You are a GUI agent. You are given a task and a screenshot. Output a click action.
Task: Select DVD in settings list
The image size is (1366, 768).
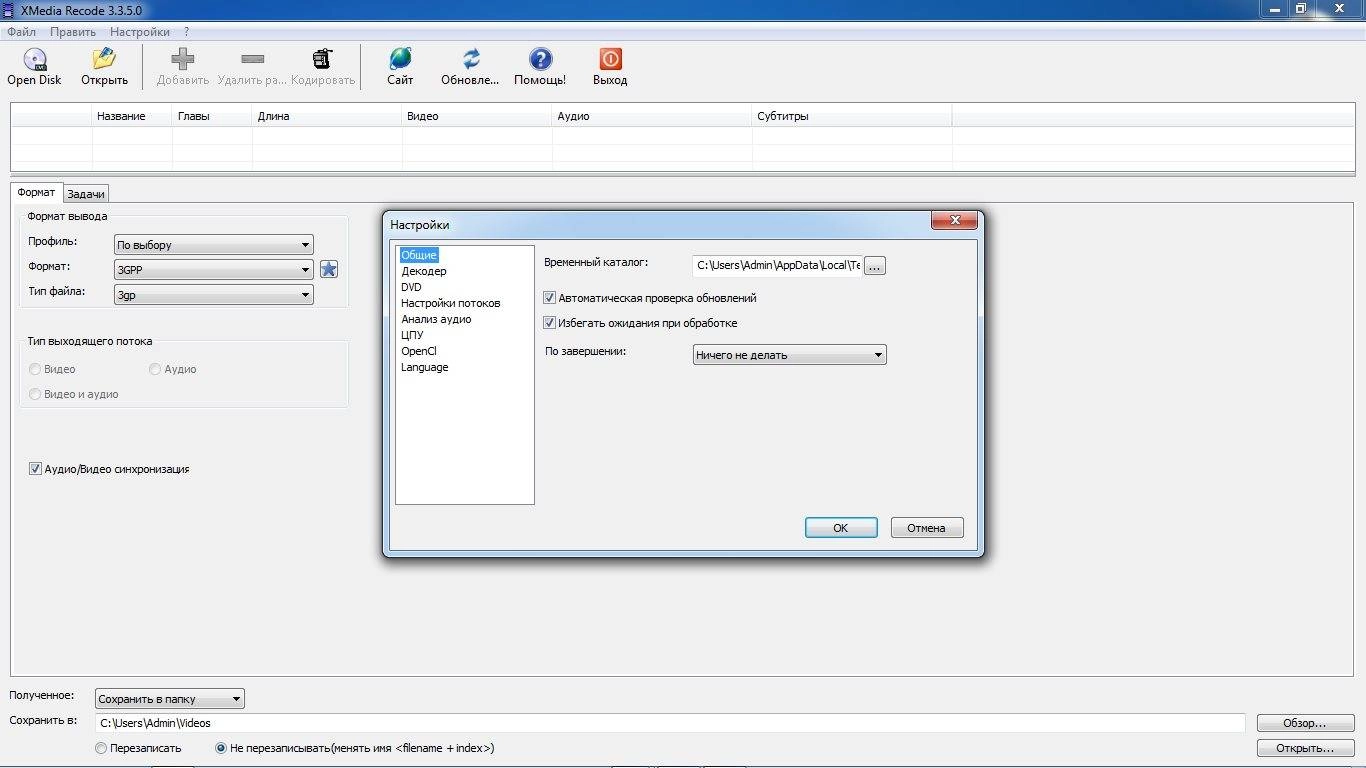pyautogui.click(x=411, y=287)
